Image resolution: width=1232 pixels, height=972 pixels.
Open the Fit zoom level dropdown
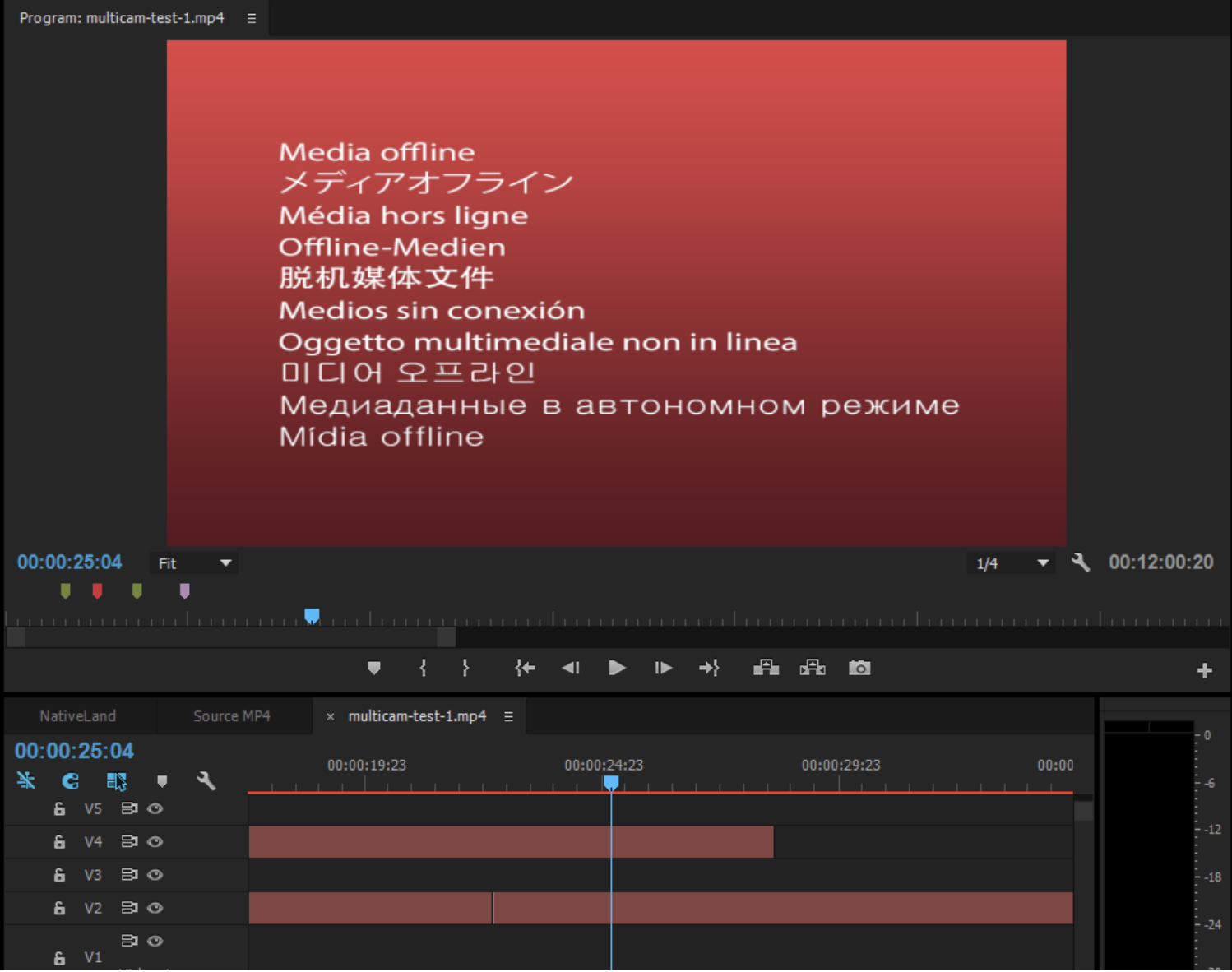193,562
